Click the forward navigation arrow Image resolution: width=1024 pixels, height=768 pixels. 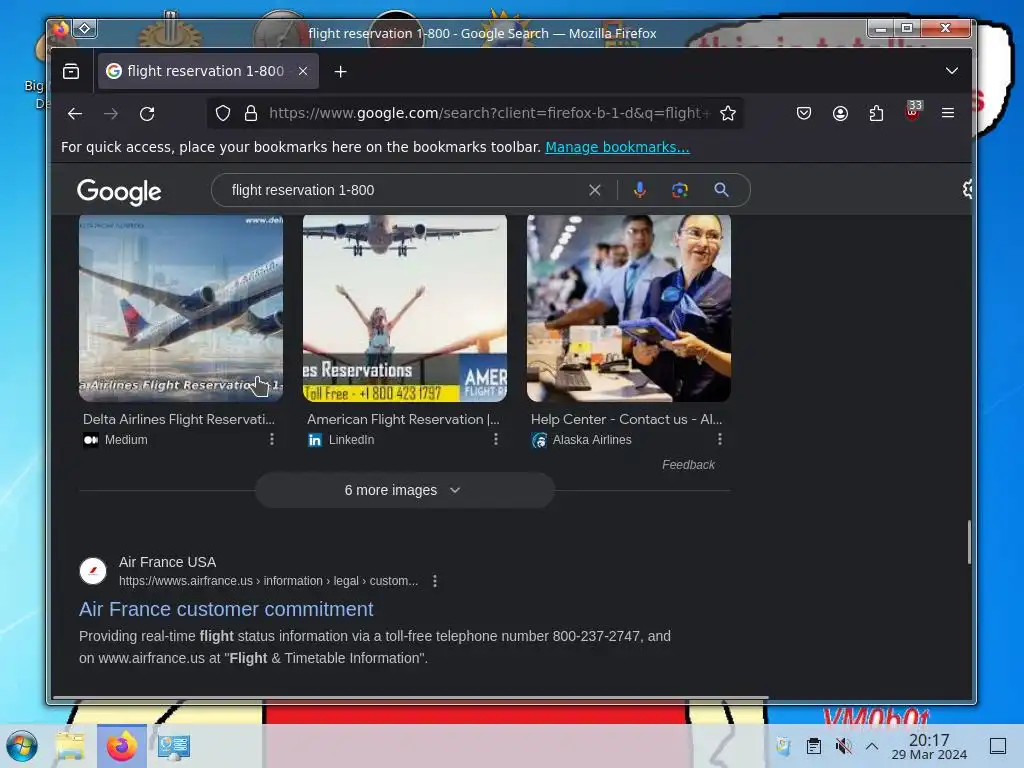[111, 114]
